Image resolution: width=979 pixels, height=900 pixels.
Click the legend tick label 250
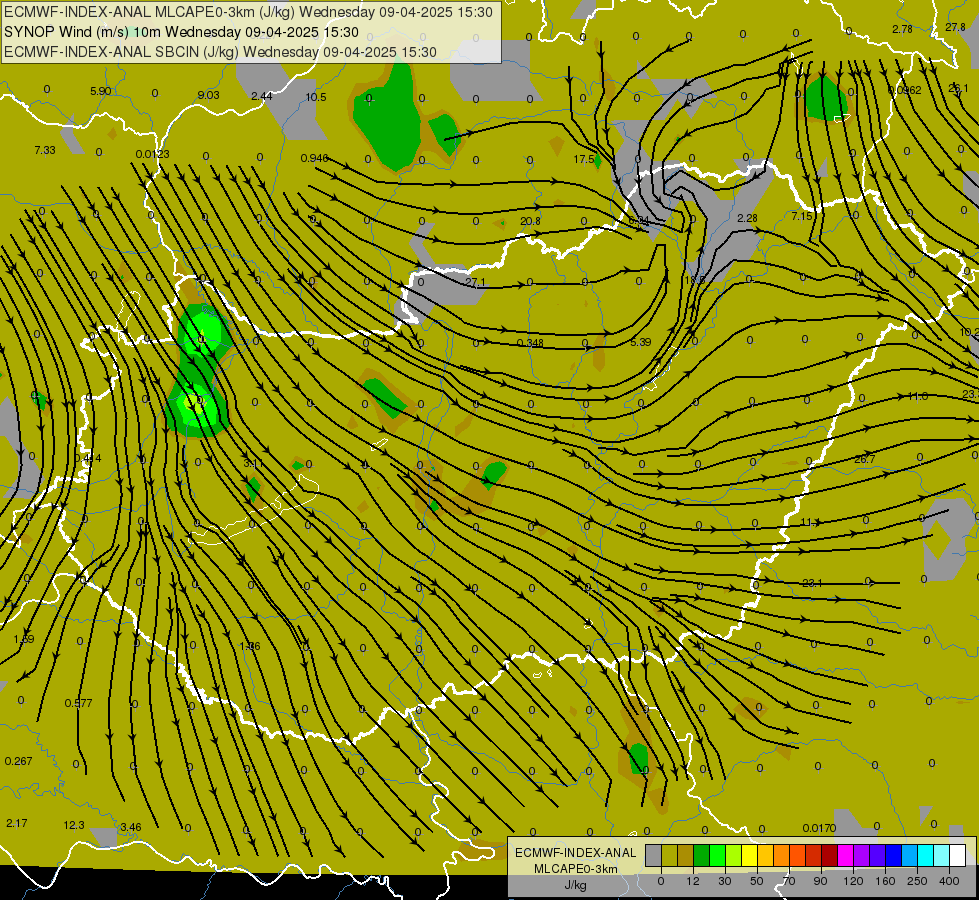(917, 881)
